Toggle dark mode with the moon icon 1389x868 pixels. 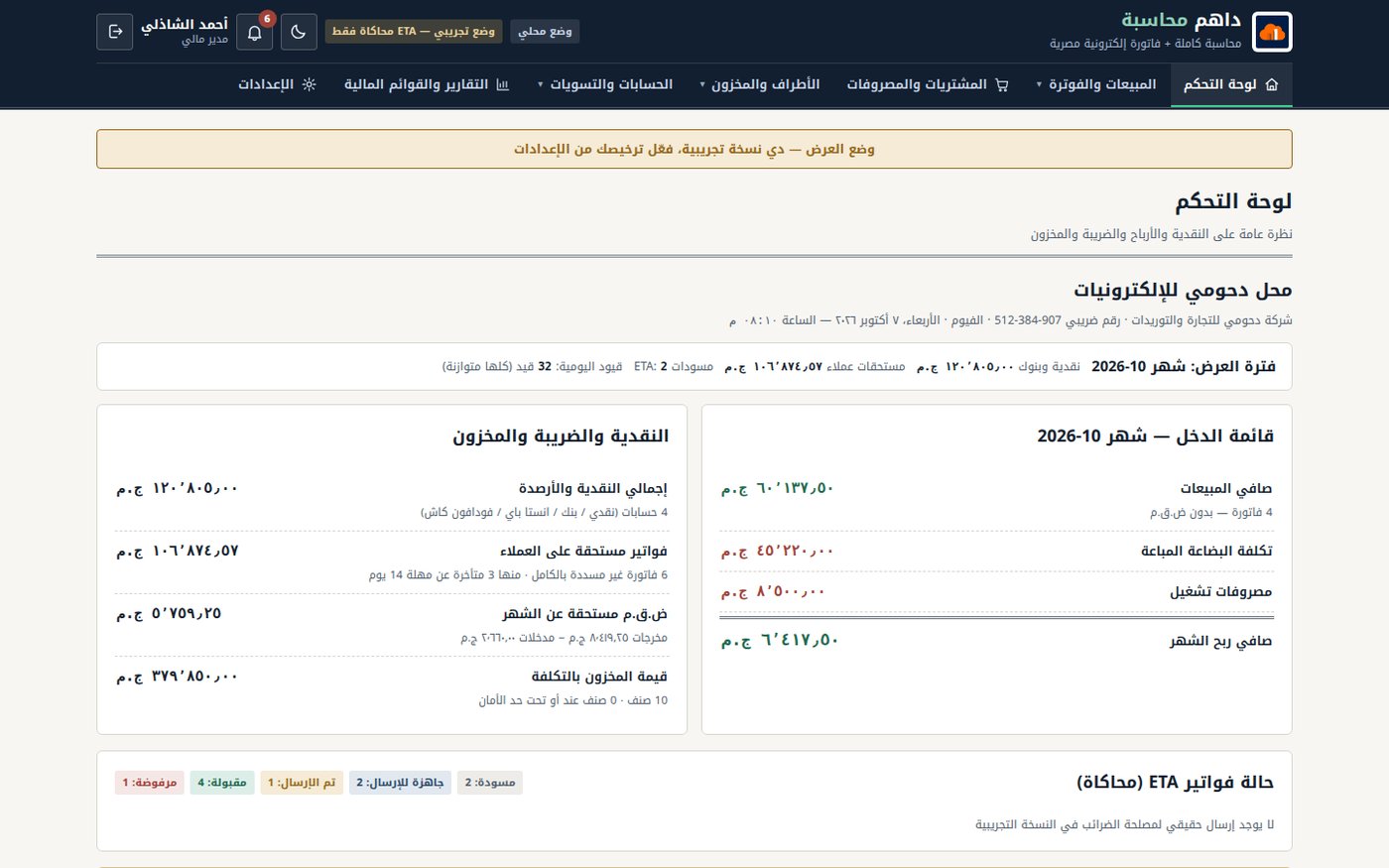click(x=299, y=32)
